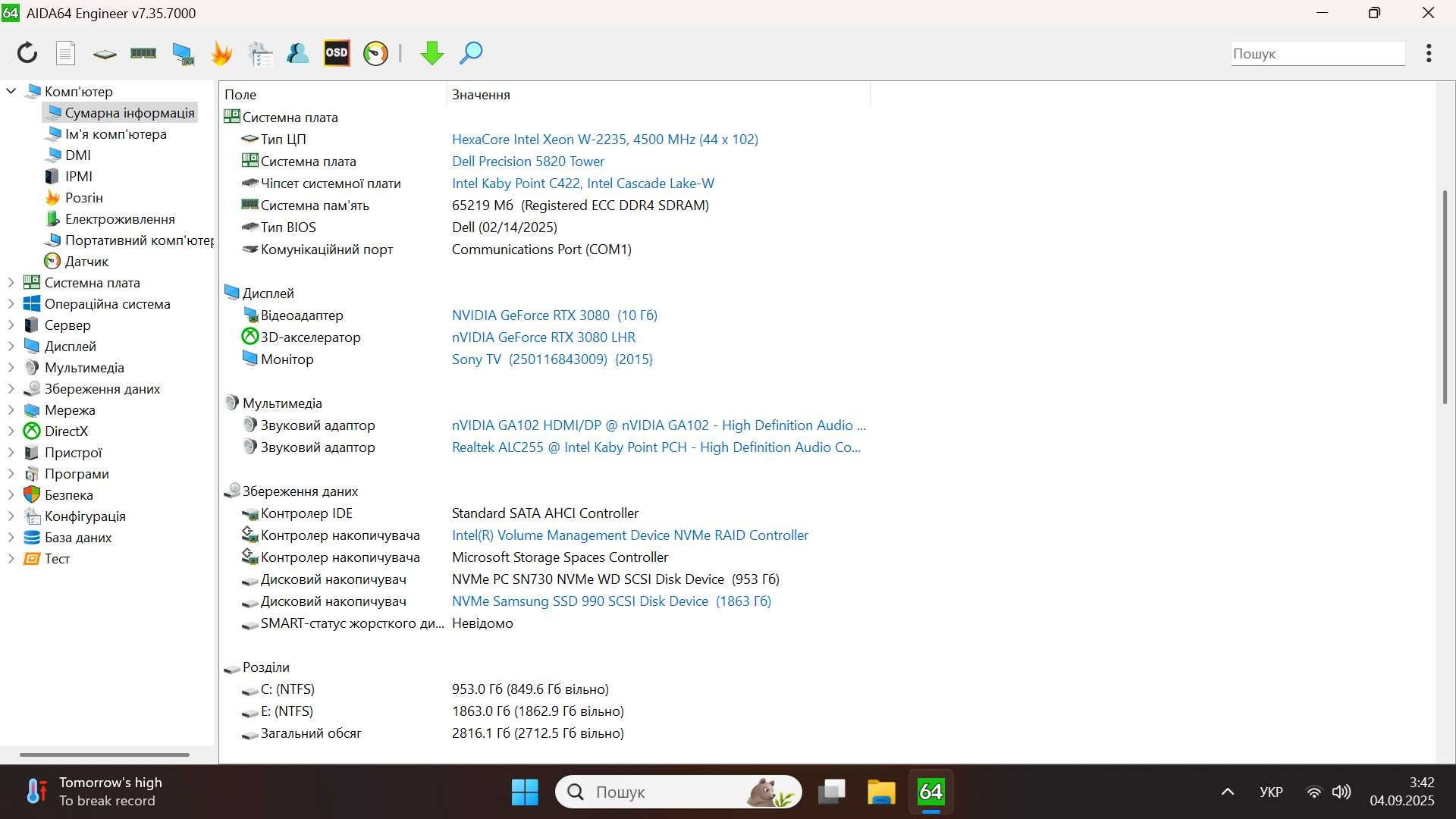1456x819 pixels.
Task: Select the Тест tree item
Action: tap(47, 558)
